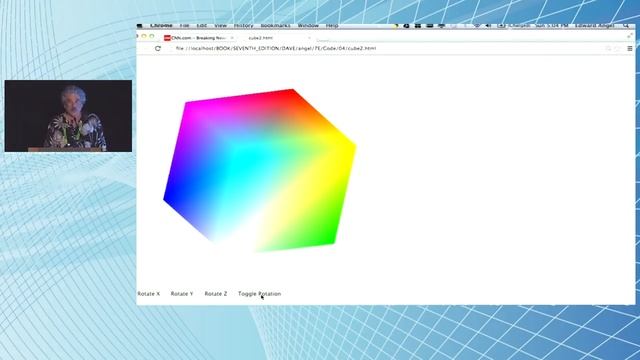Viewport: 640px width, 360px height.
Task: Open the Window menu
Action: 308,25
